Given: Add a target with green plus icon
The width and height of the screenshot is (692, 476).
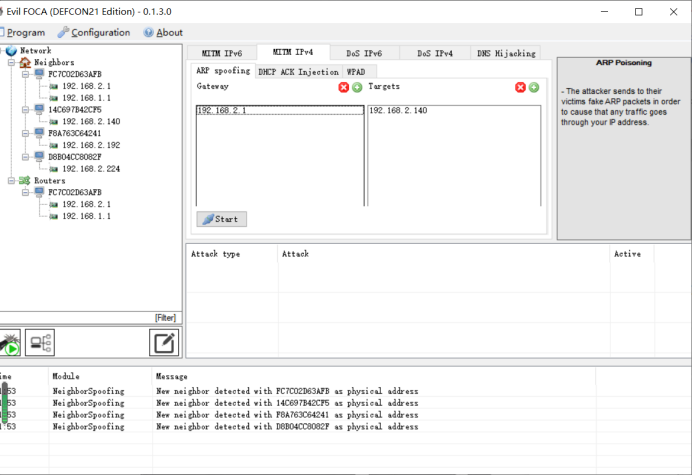Looking at the screenshot, I should (x=534, y=87).
